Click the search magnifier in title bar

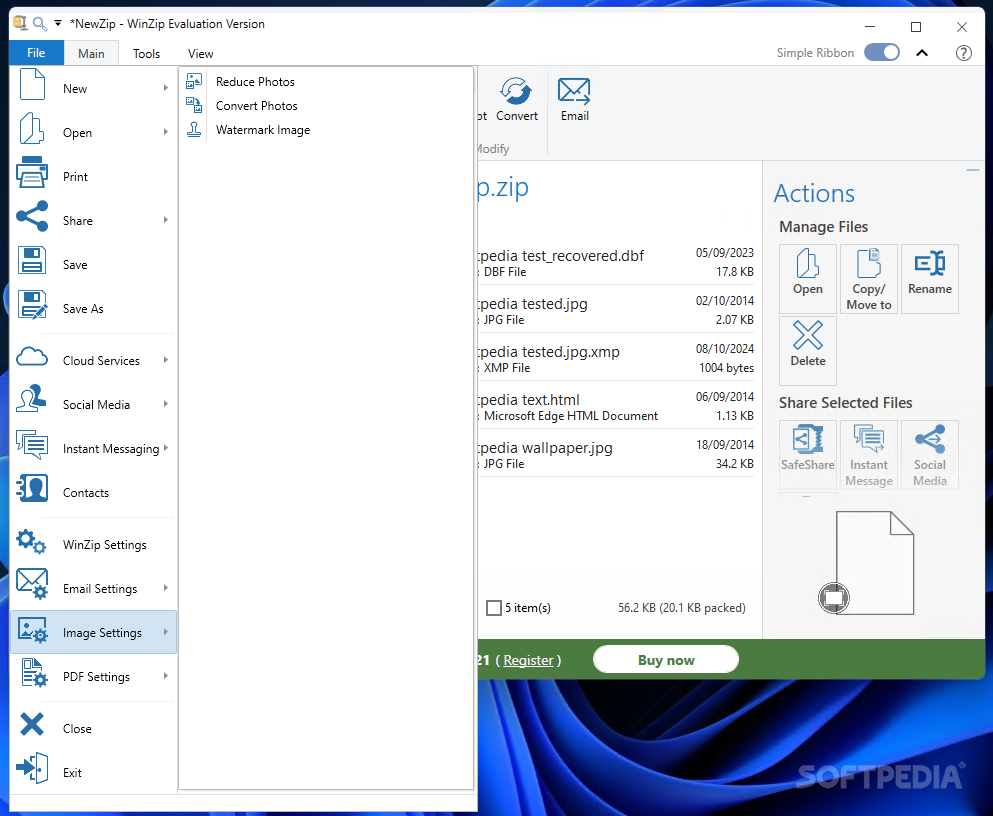tap(40, 24)
